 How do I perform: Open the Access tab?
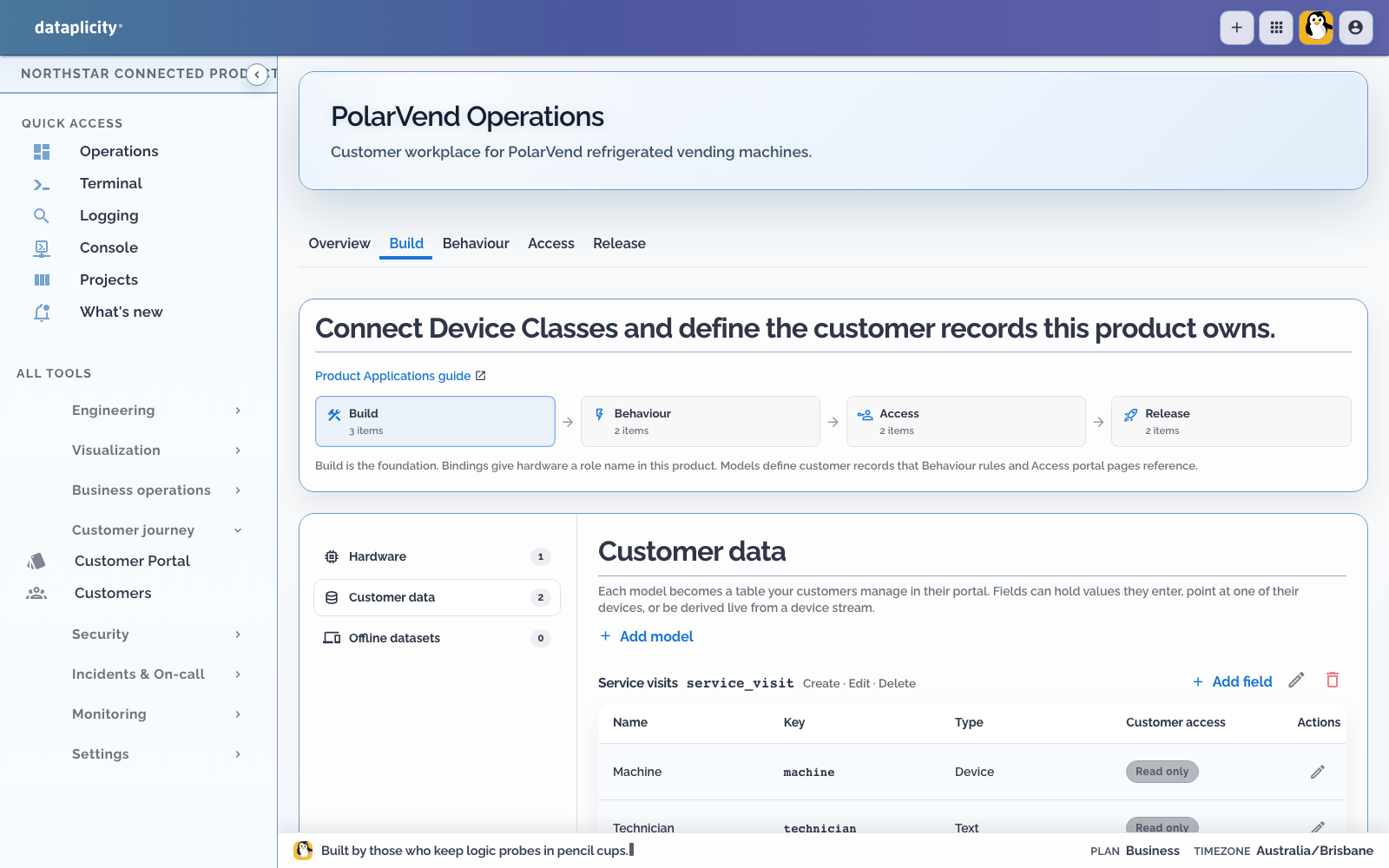pos(551,244)
